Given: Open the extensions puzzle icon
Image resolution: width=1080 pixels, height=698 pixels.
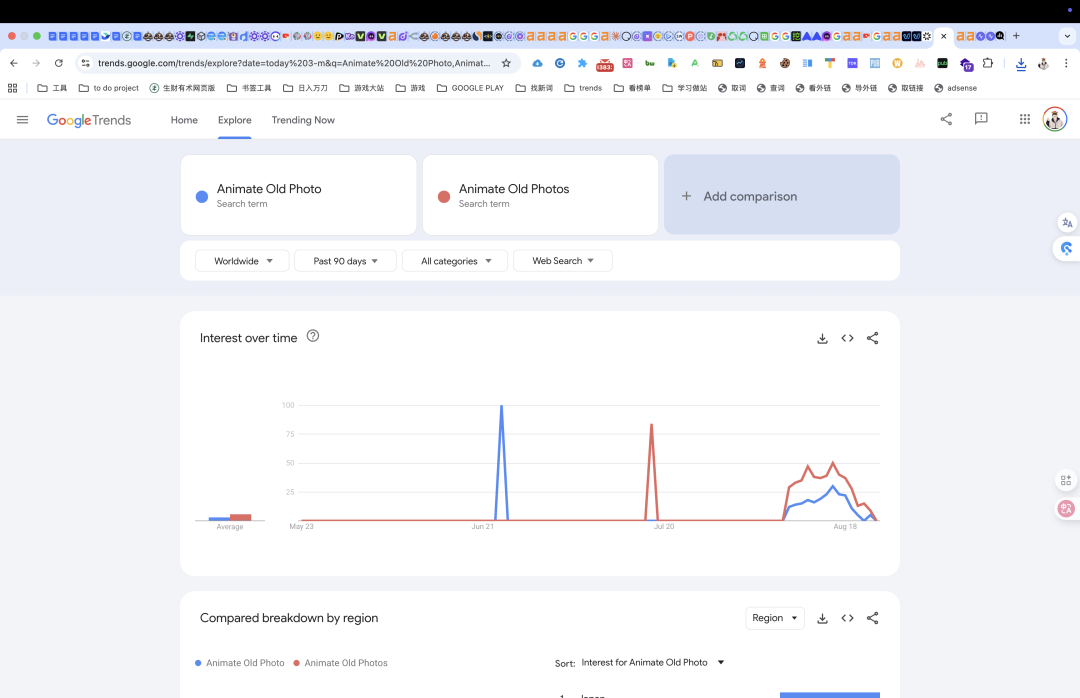Looking at the screenshot, I should (988, 63).
